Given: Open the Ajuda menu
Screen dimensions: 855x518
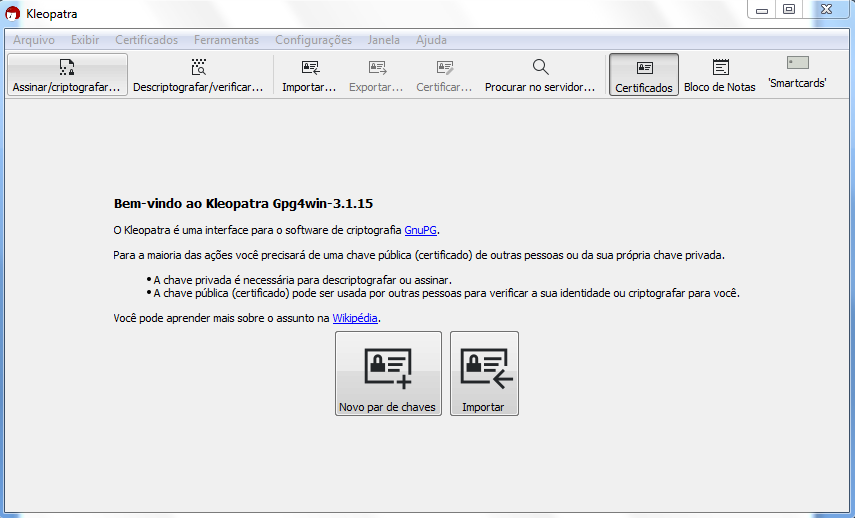Looking at the screenshot, I should [431, 40].
